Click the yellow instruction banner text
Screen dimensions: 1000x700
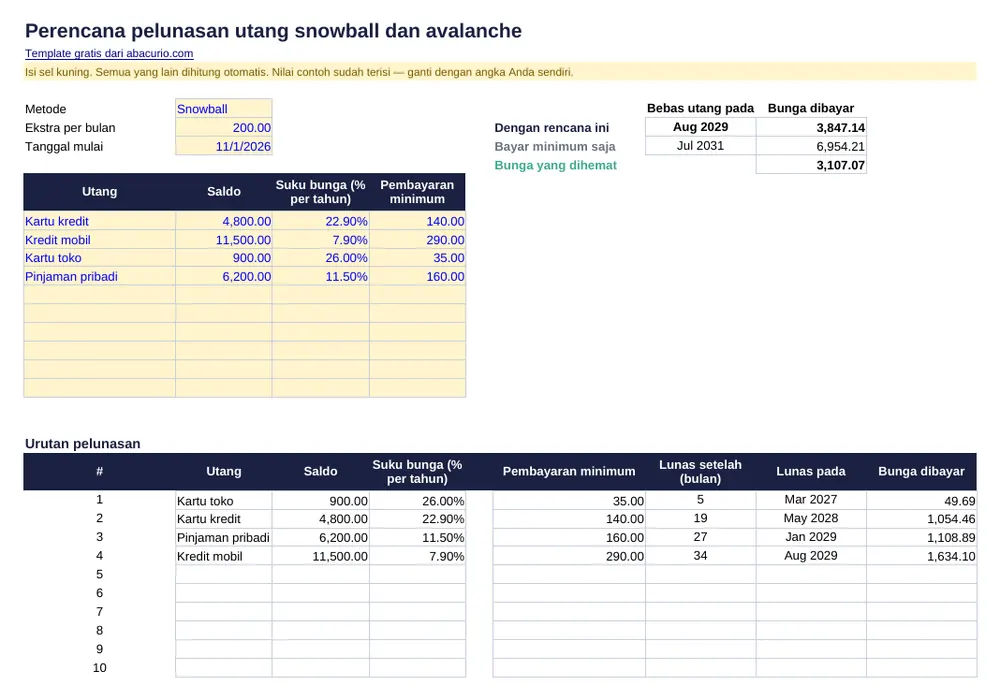[299, 72]
